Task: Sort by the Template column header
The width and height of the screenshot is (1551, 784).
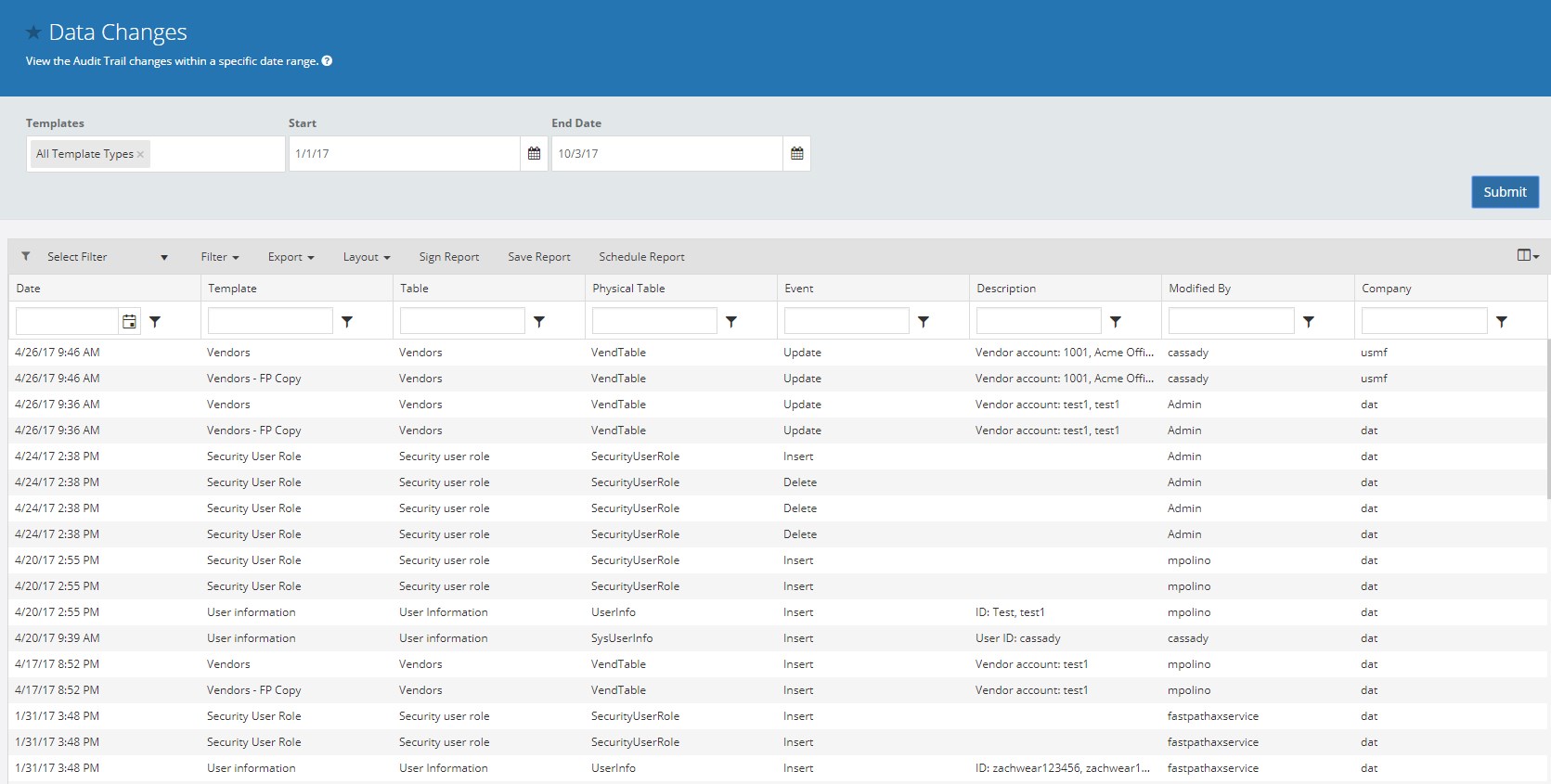Action: pos(297,289)
